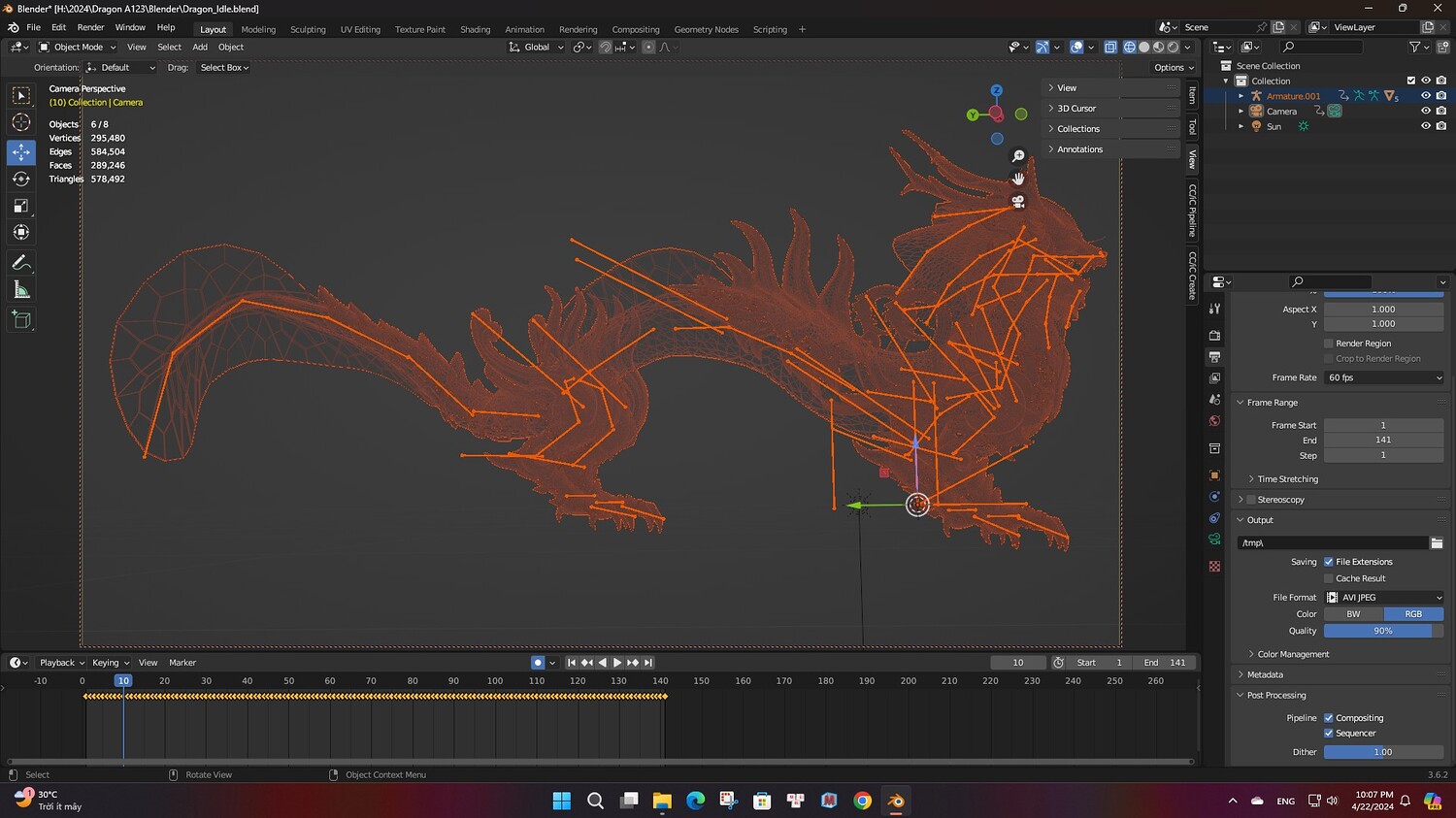Enable the Render Region checkbox
This screenshot has width=1456, height=818.
click(x=1329, y=344)
